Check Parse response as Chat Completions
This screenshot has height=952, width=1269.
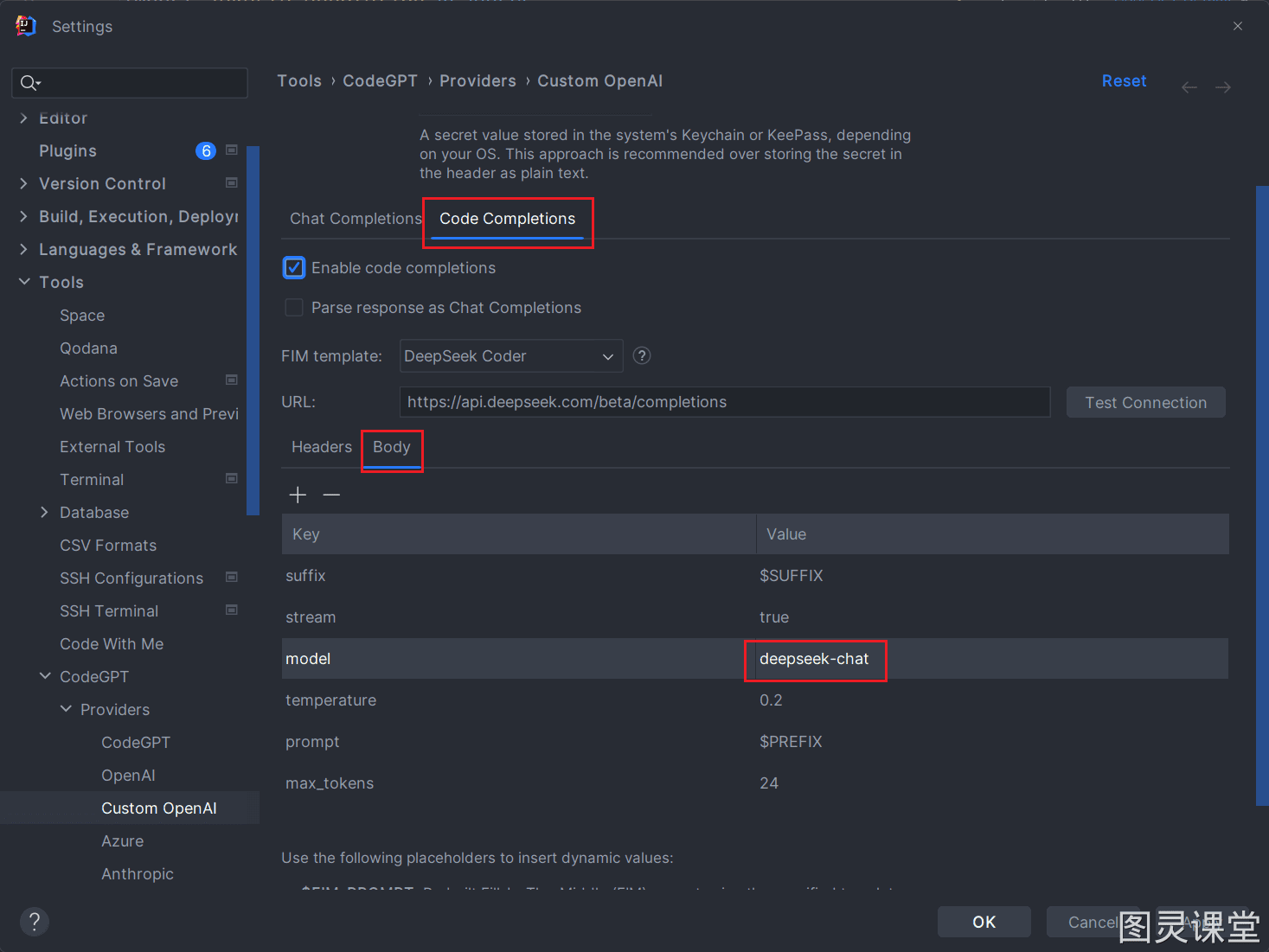pos(294,308)
